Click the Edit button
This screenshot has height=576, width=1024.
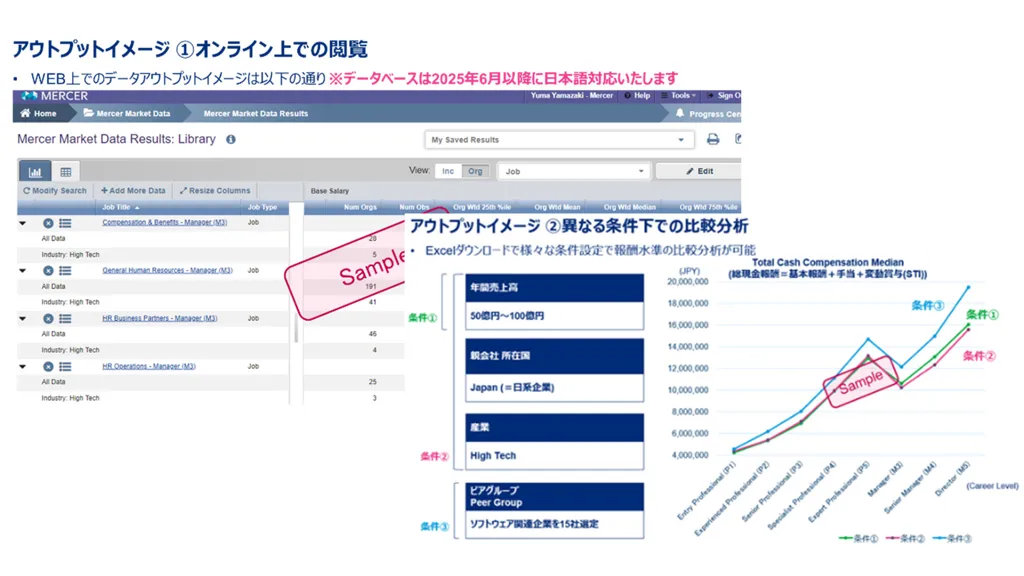click(x=699, y=171)
